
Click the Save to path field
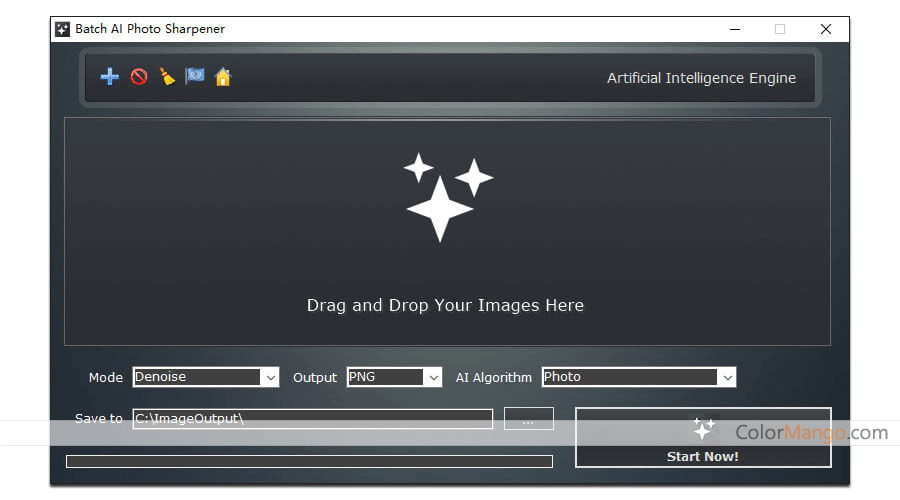click(x=312, y=419)
